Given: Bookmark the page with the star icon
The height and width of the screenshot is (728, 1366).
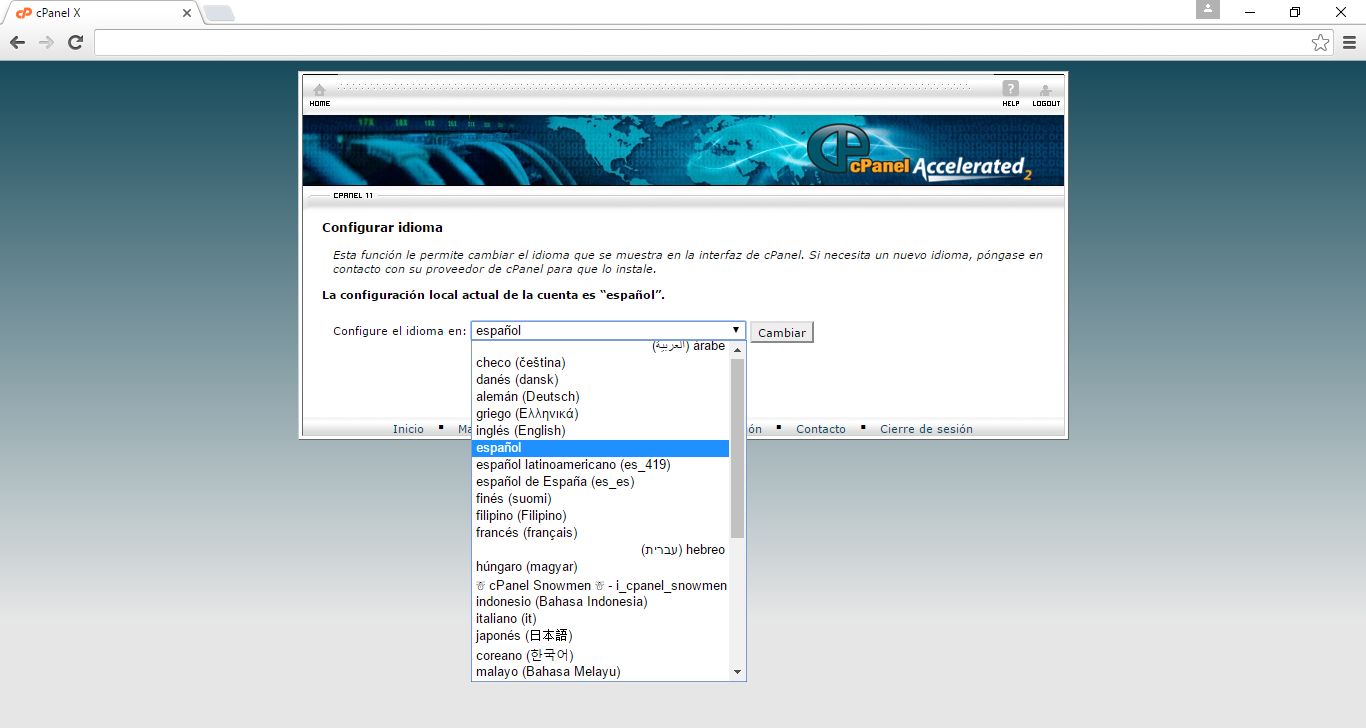Looking at the screenshot, I should tap(1320, 42).
